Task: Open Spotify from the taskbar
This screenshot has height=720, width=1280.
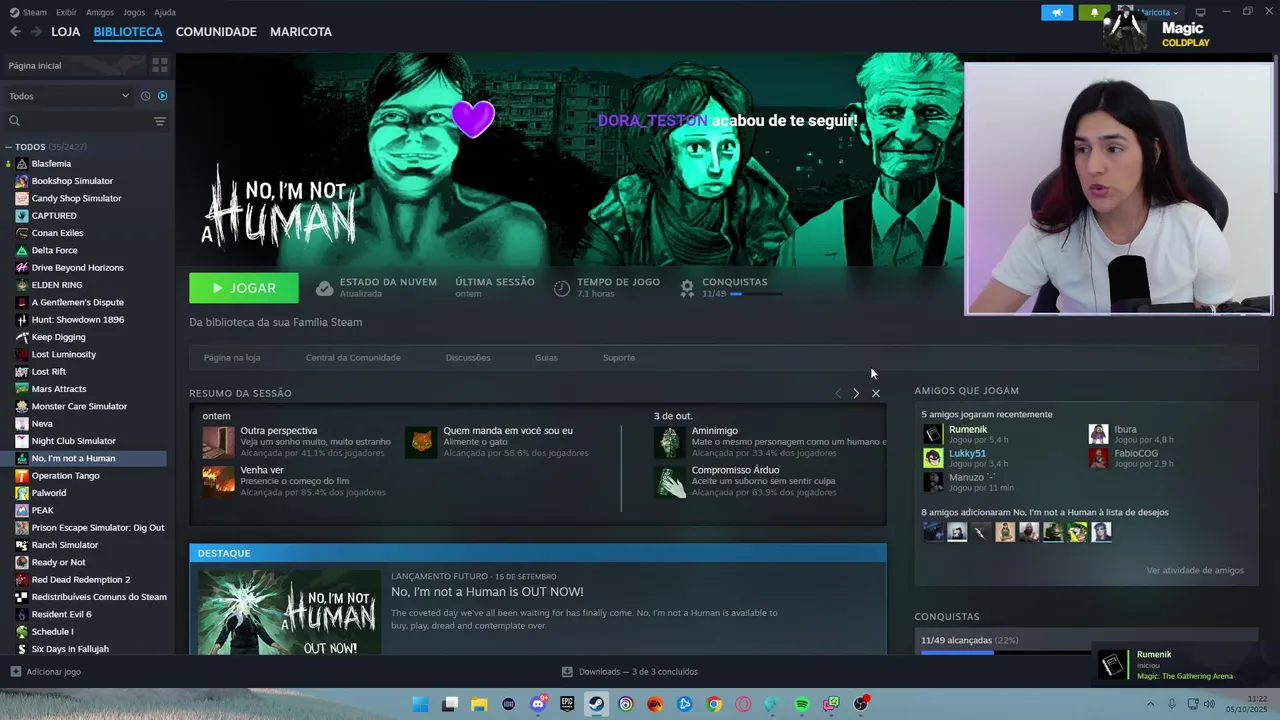Action: coord(802,705)
